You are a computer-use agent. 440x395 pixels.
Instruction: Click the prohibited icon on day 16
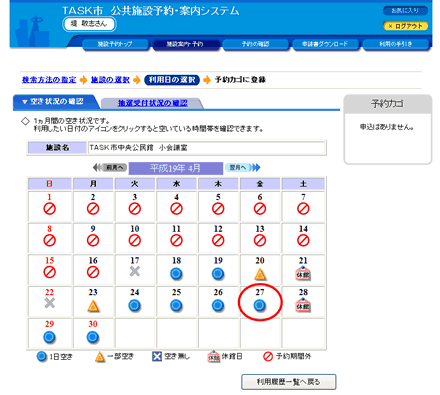pos(93,272)
